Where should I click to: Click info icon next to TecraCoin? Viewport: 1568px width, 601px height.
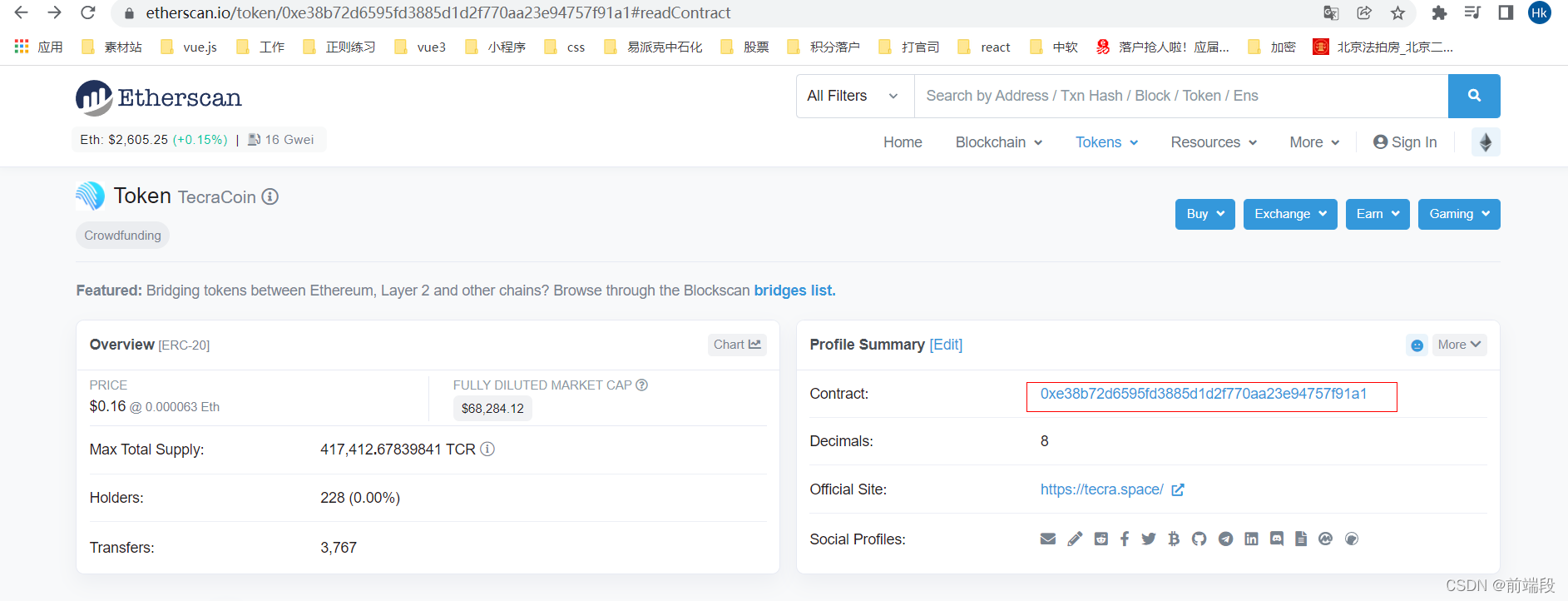click(270, 196)
